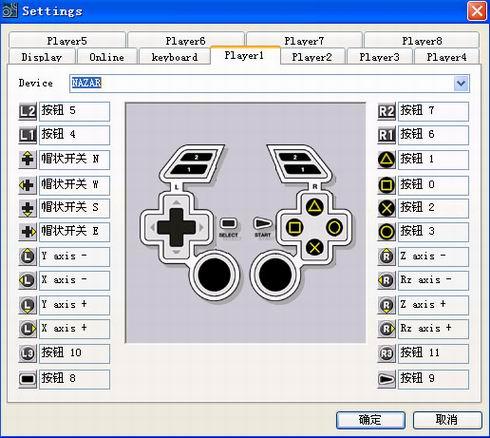
Task: Click the 'Rz axis +' mapping field
Action: coord(433,329)
